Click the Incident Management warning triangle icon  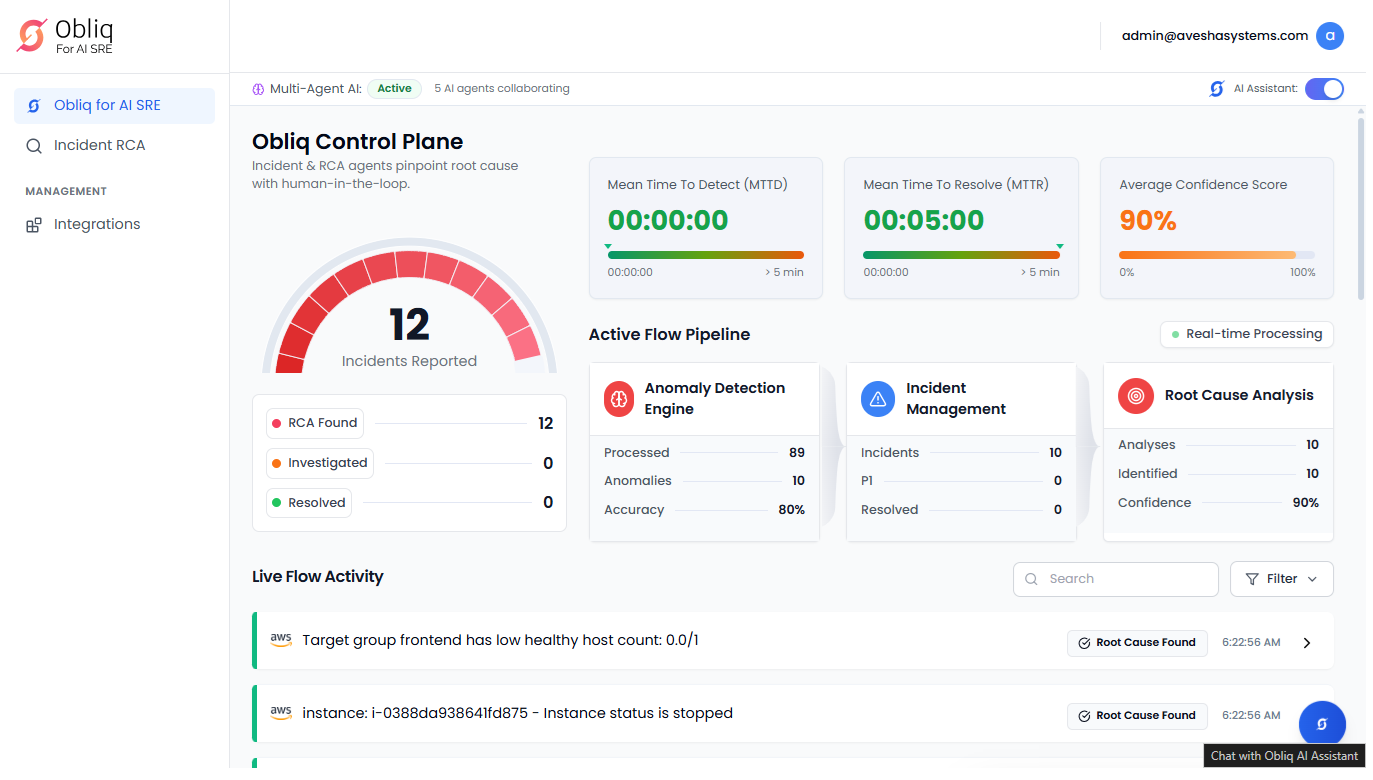point(877,399)
